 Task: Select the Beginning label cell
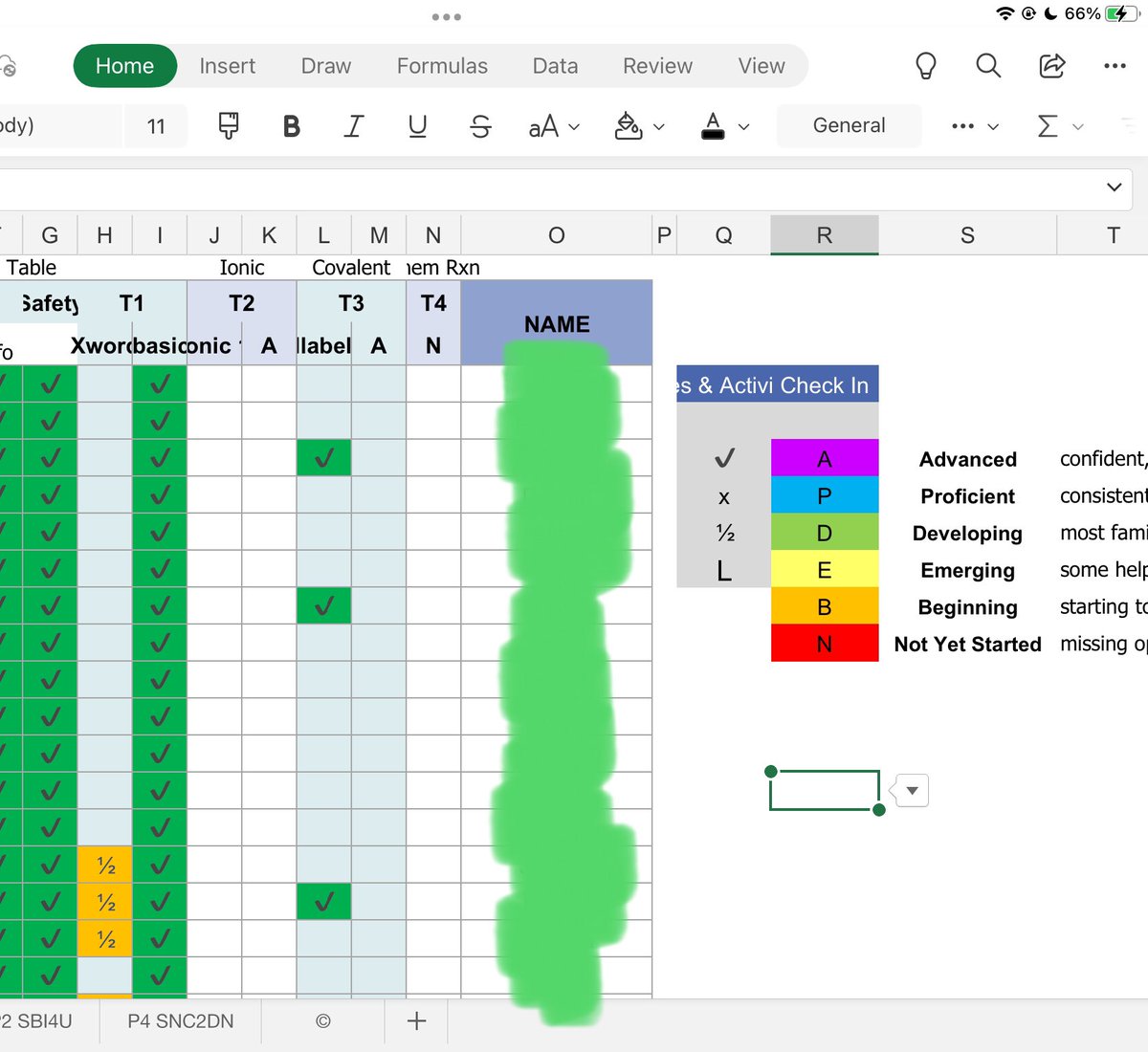coord(967,607)
